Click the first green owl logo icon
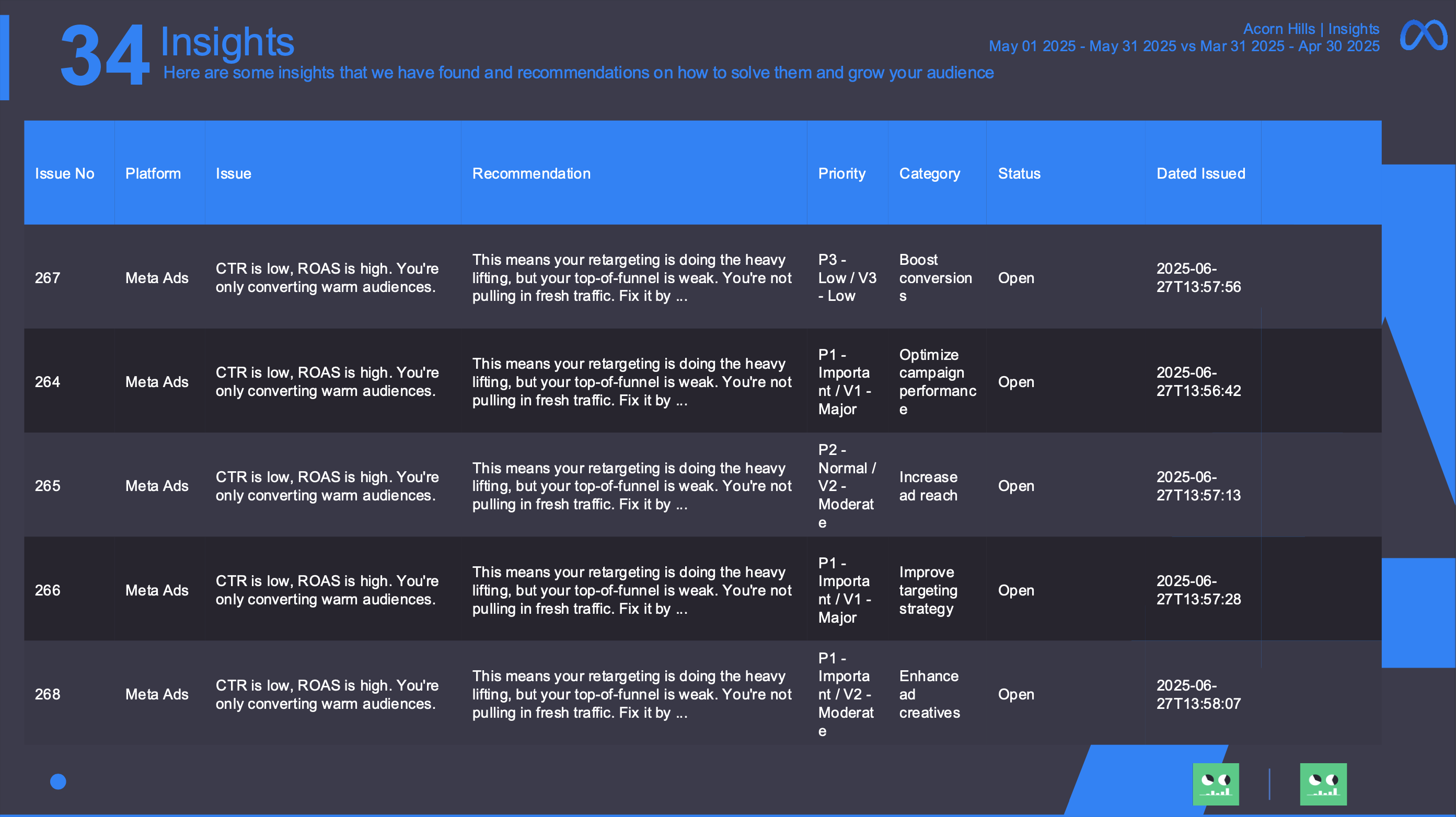The width and height of the screenshot is (1456, 817). pyautogui.click(x=1216, y=784)
